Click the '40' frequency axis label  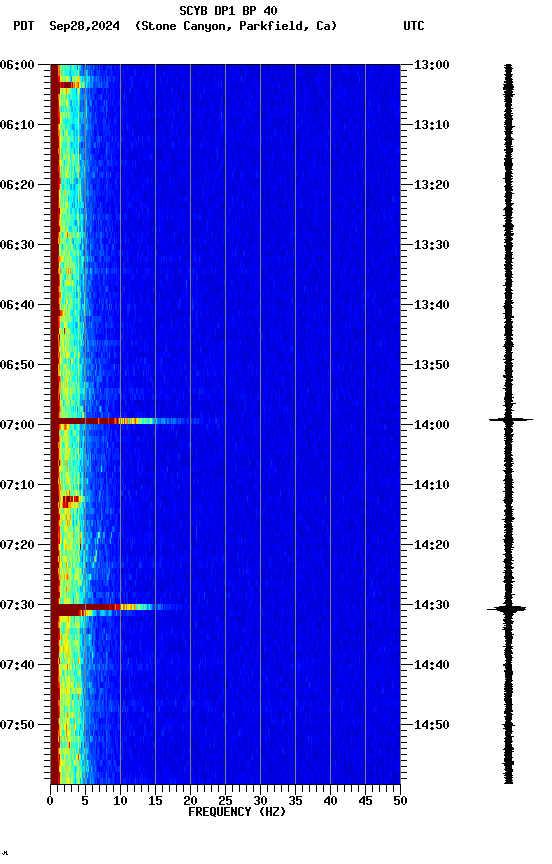[330, 801]
